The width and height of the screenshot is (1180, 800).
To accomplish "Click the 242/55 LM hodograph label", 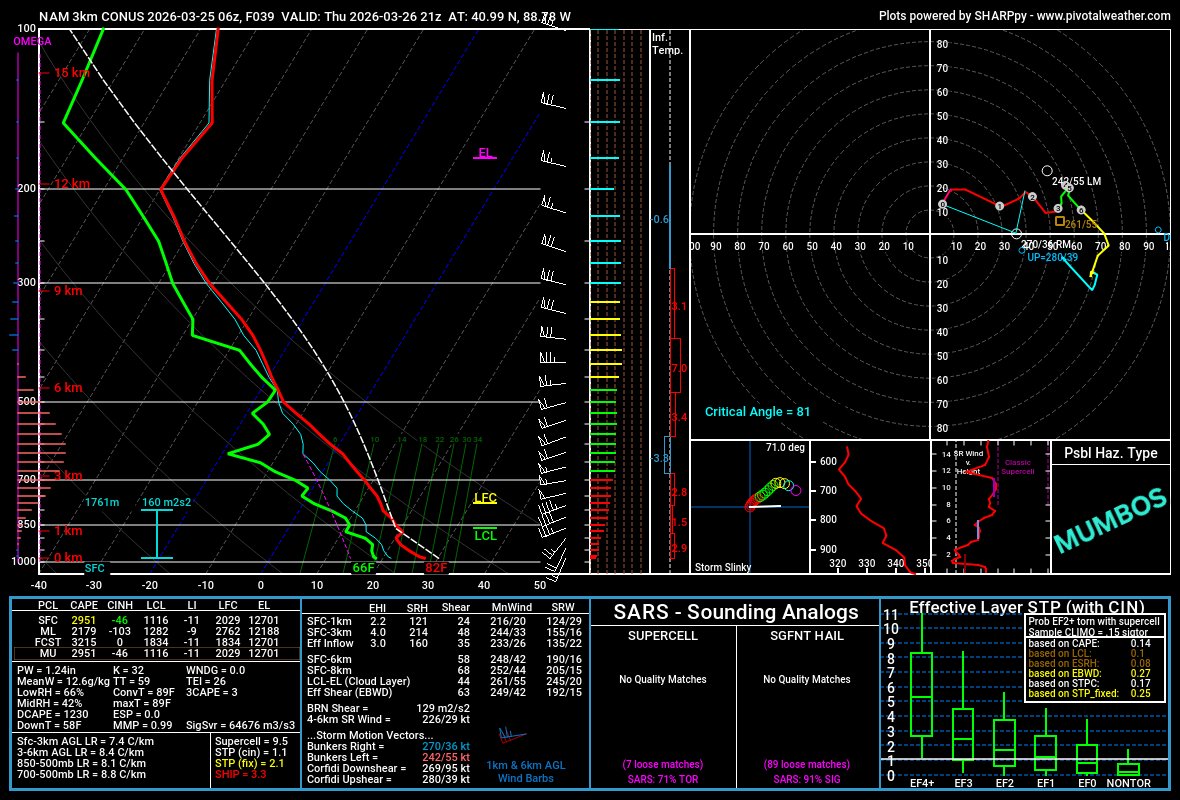I will 1076,181.
